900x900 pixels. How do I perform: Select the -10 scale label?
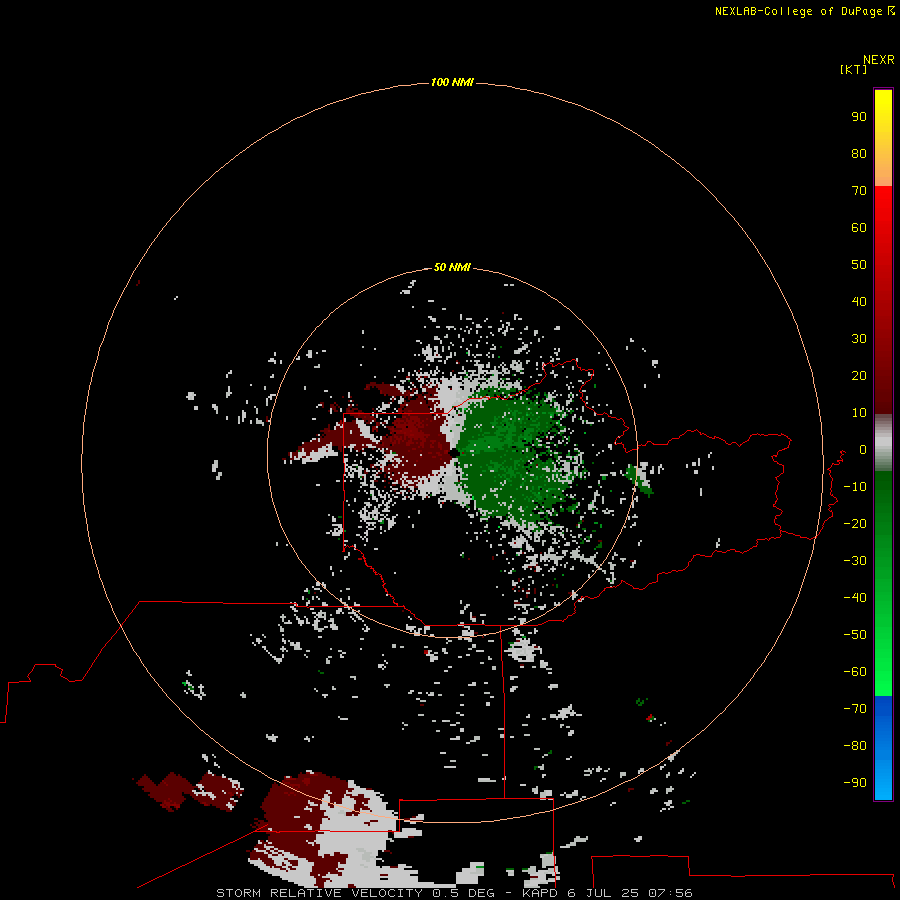pos(855,487)
